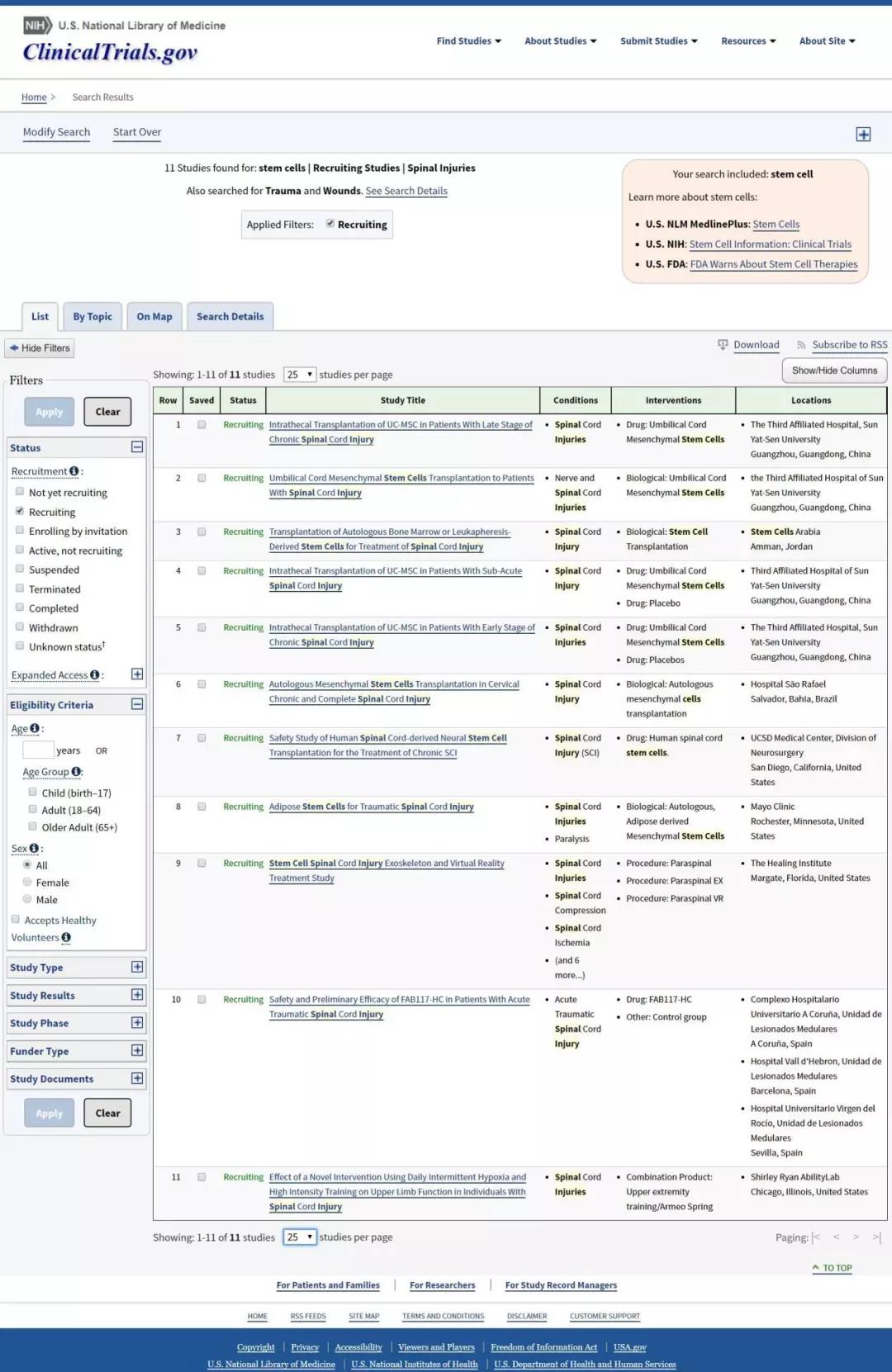Go to first results page arrow
892x1372 pixels.
pyautogui.click(x=816, y=1237)
